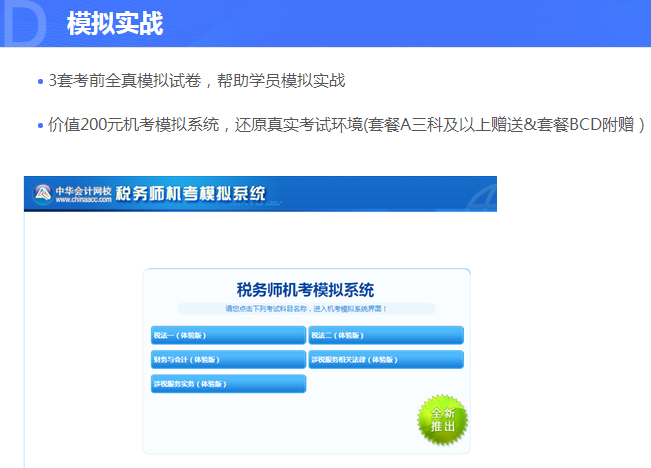The height and width of the screenshot is (468, 651).
Task: Open the 税法二（体验版）exam button
Action: pos(386,335)
